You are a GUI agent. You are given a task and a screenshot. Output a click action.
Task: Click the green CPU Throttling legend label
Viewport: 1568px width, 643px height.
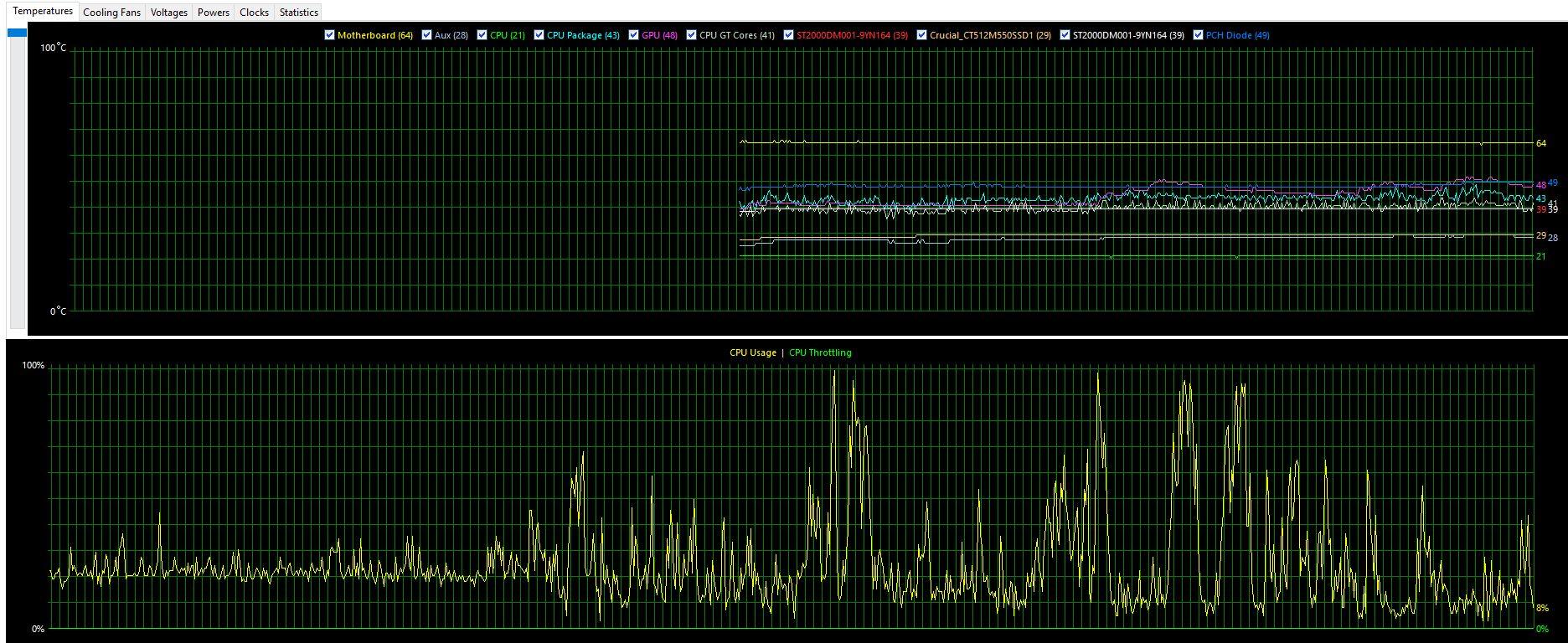(x=820, y=352)
